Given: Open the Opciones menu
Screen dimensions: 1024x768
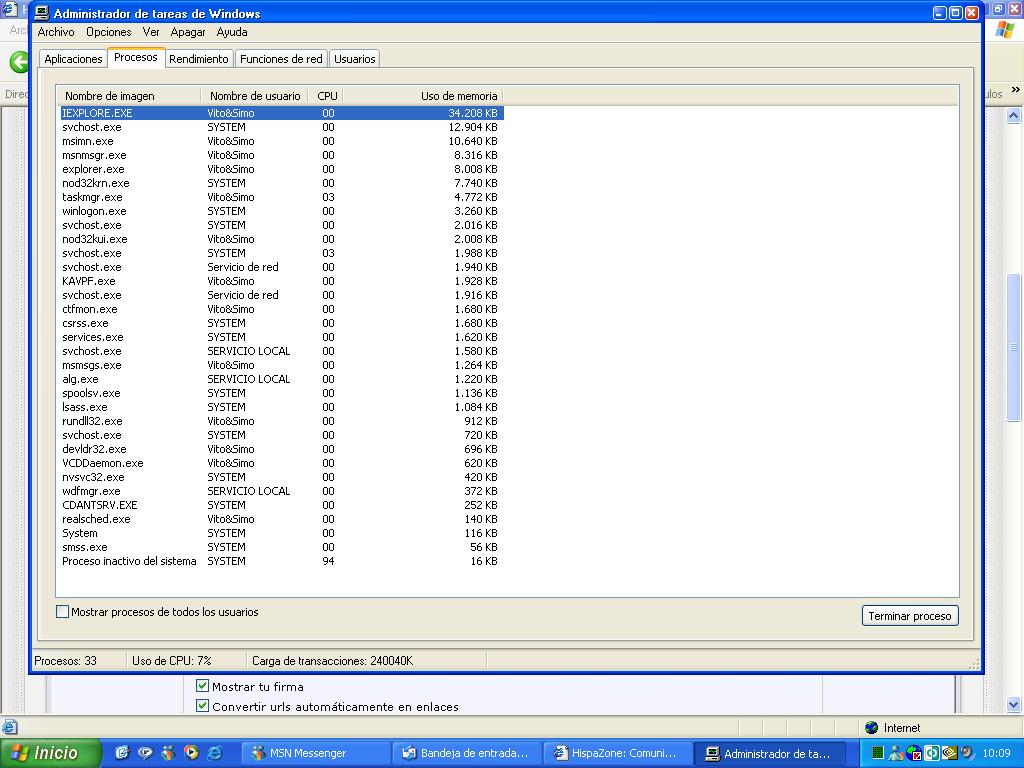Looking at the screenshot, I should click(108, 32).
